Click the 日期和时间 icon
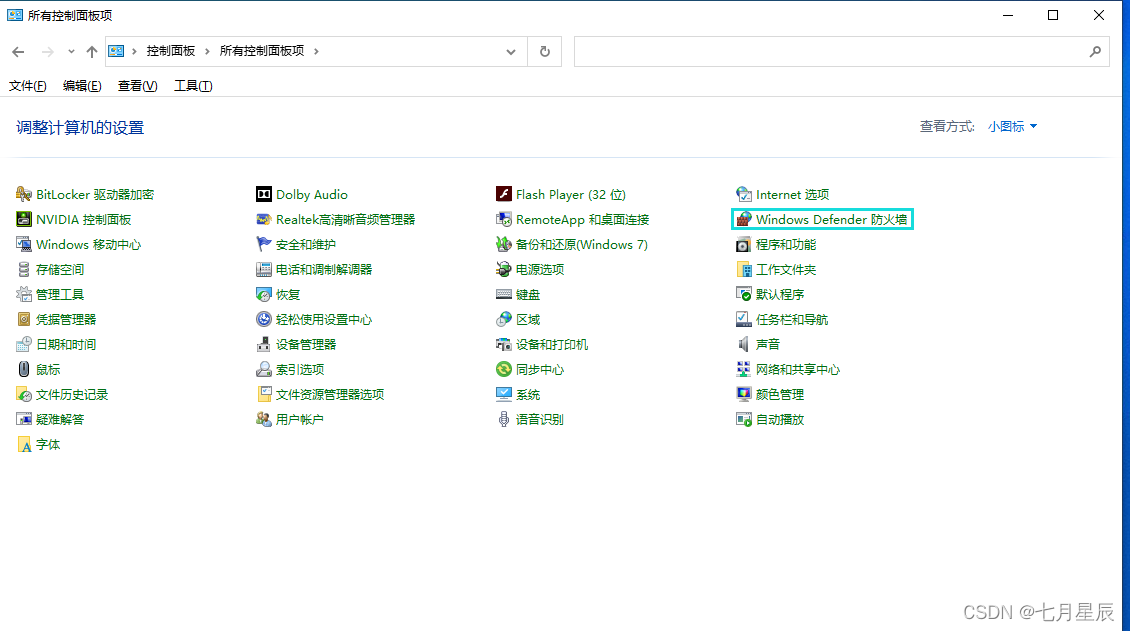The width and height of the screenshot is (1130, 631). coord(24,344)
